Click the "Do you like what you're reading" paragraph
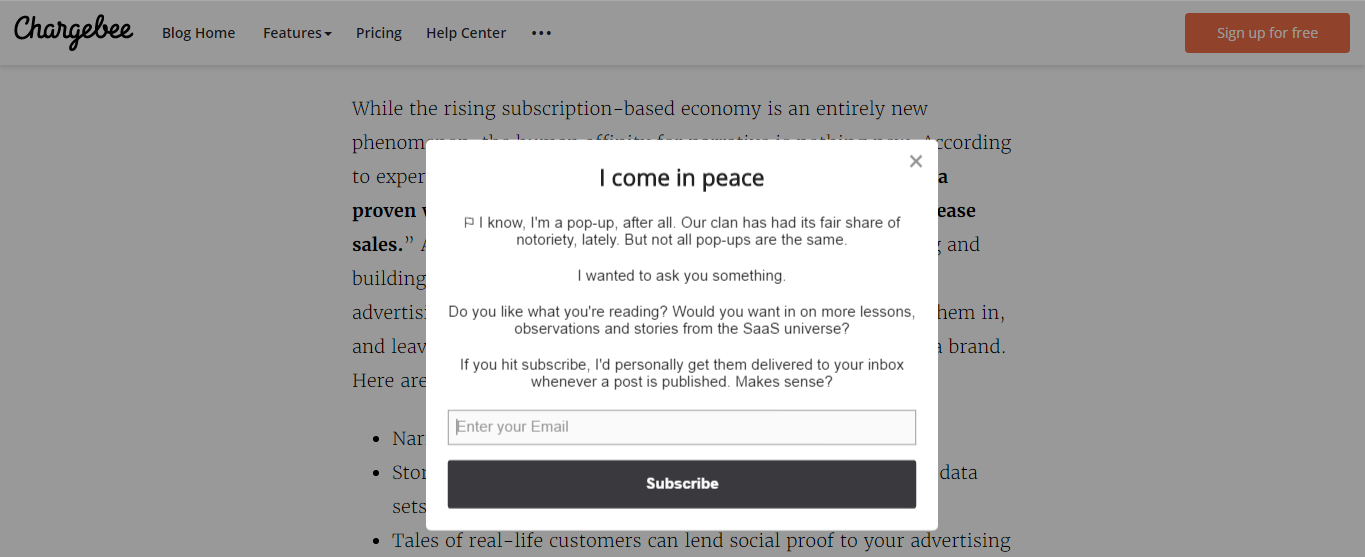This screenshot has width=1365, height=557. coord(682,320)
